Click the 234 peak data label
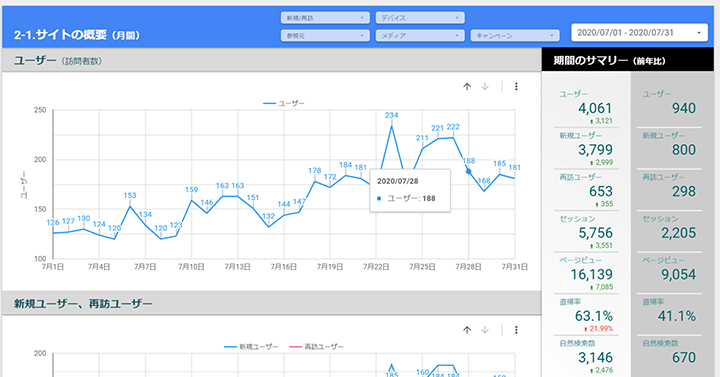The height and width of the screenshot is (377, 720). click(391, 115)
